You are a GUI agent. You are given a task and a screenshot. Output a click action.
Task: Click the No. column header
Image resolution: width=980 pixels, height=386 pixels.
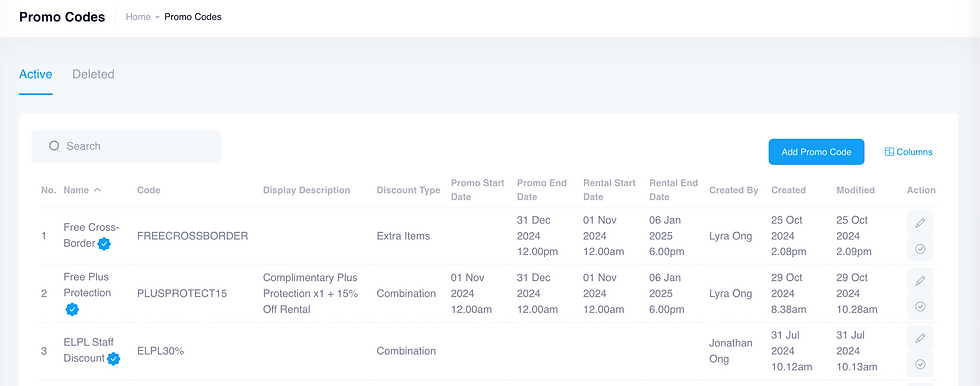pos(49,190)
